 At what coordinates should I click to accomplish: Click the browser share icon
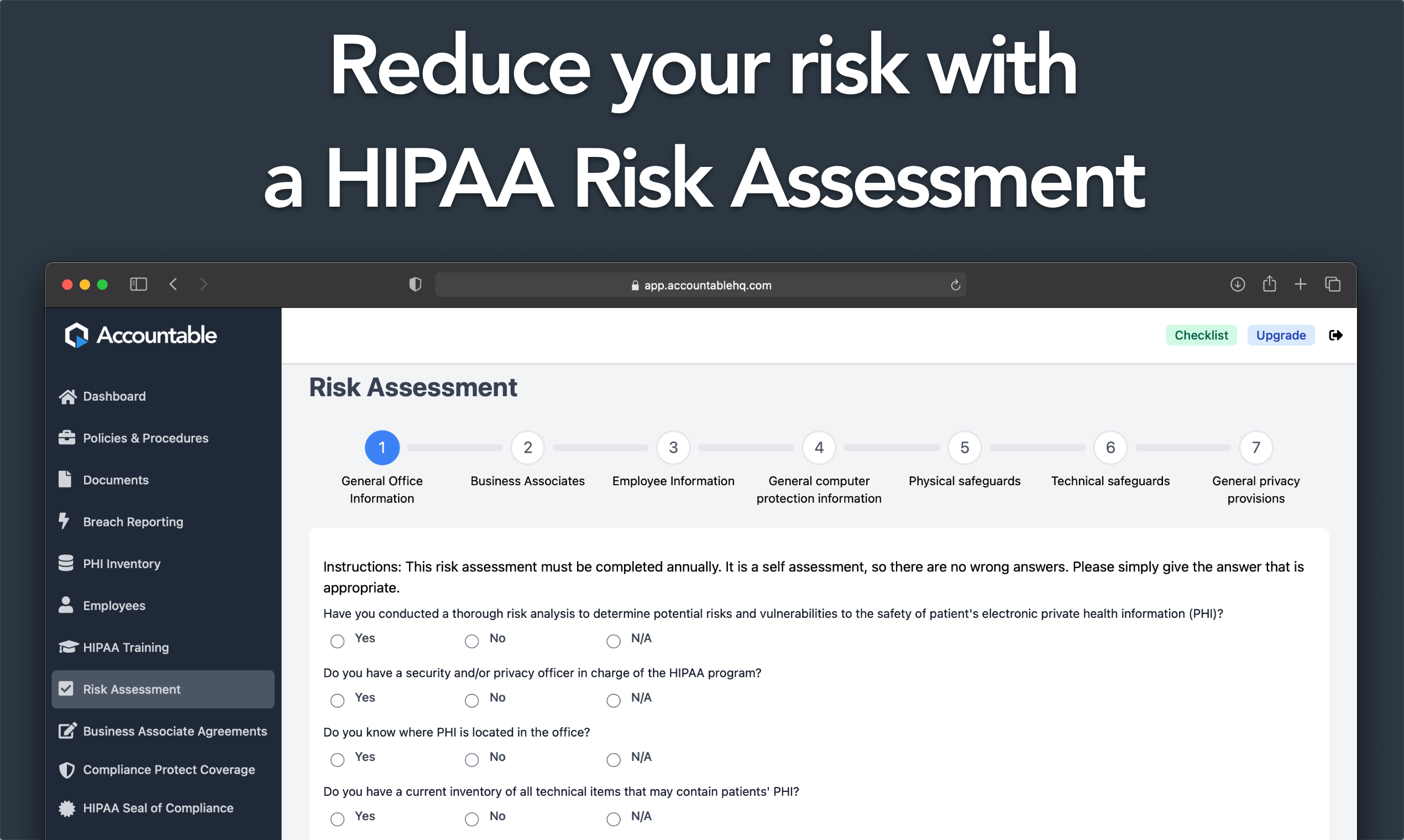[x=1269, y=283]
